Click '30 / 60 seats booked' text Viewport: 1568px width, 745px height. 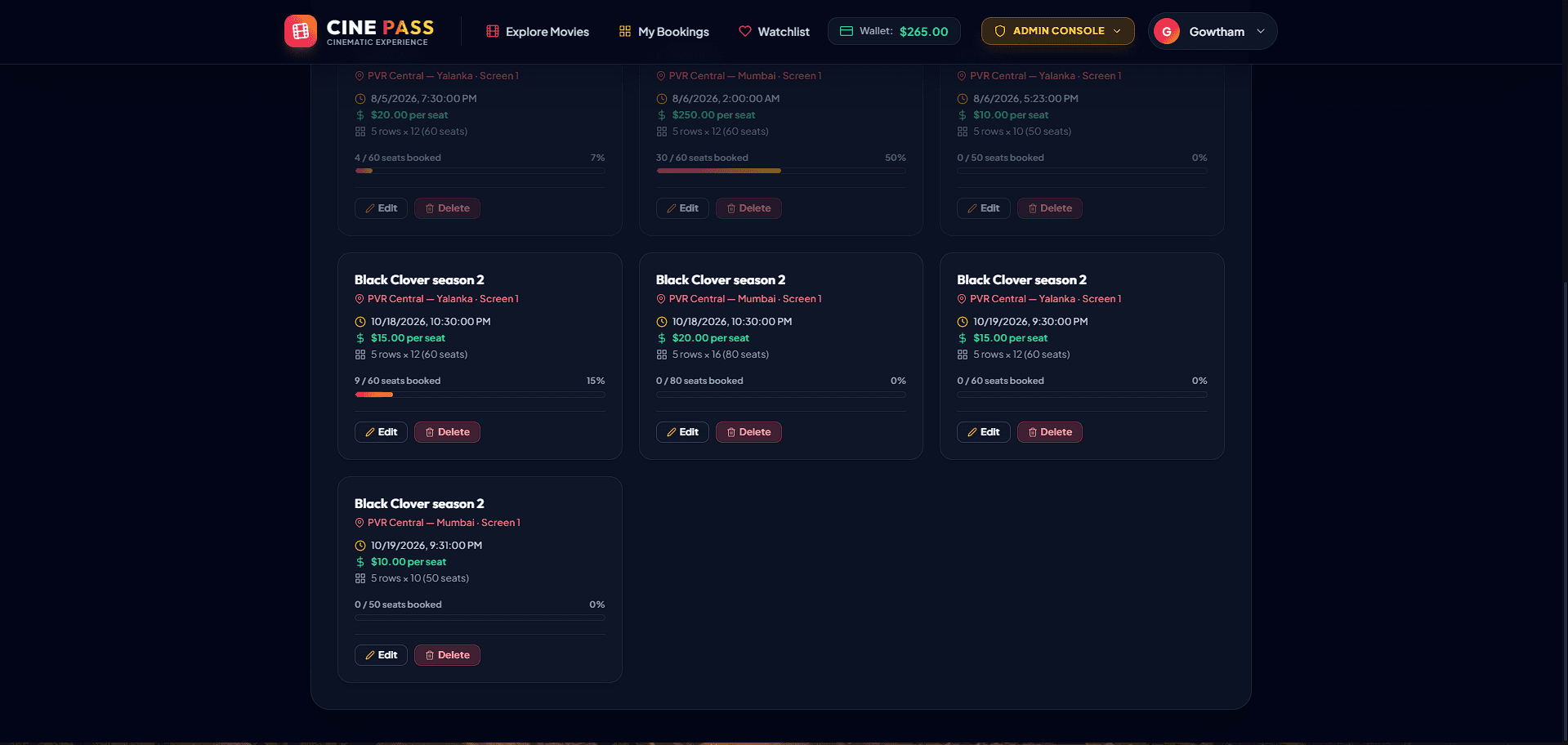tap(702, 158)
